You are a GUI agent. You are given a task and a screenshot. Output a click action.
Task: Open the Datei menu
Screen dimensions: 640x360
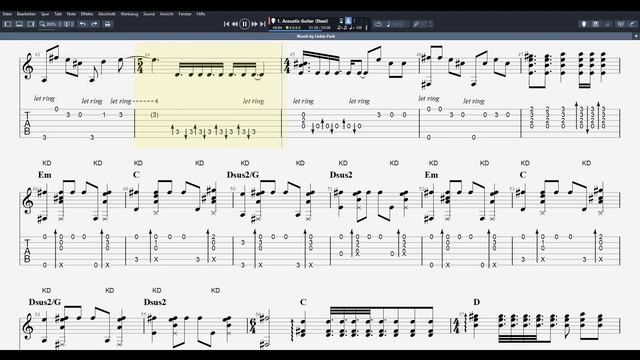point(7,14)
